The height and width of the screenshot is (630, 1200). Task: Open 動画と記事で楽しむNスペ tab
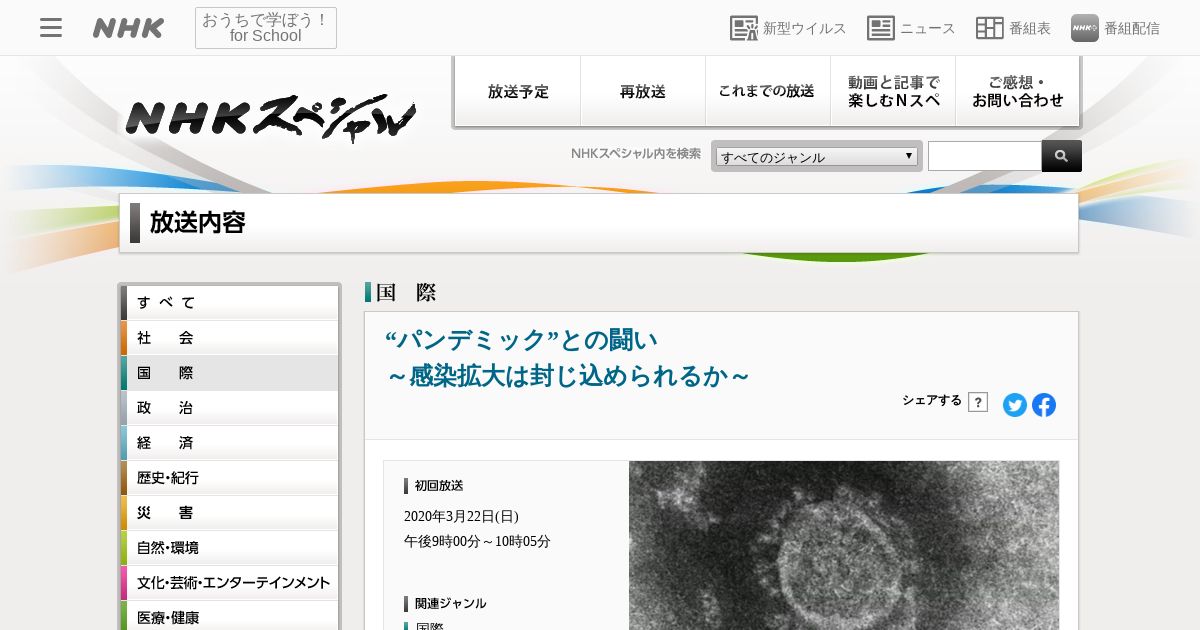click(893, 91)
